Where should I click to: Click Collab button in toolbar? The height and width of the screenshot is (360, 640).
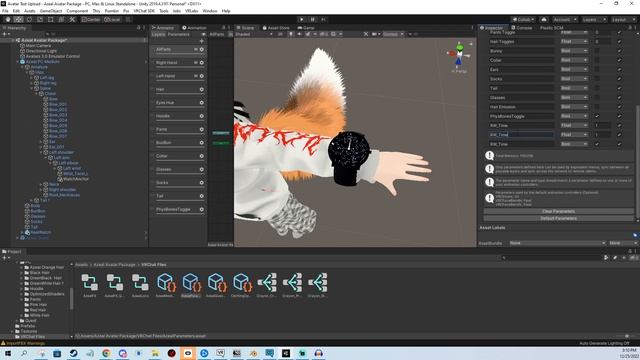point(524,19)
